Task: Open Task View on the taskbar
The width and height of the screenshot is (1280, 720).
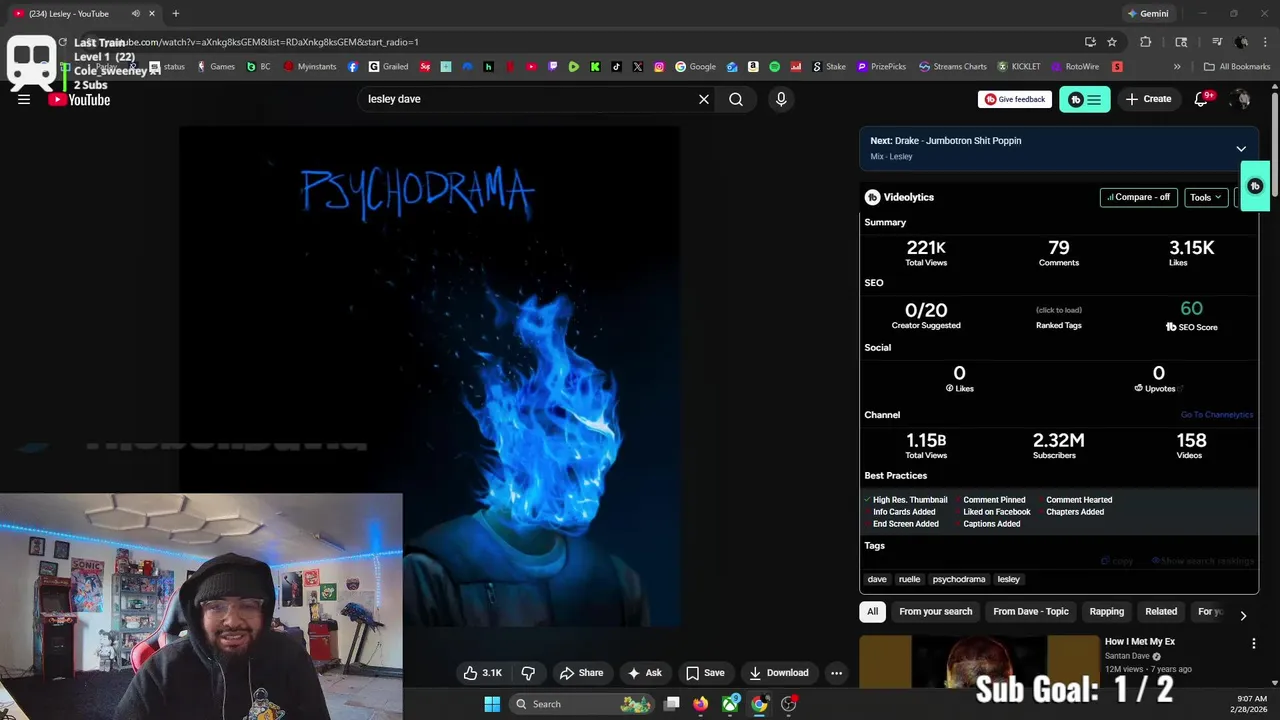Action: tap(672, 704)
